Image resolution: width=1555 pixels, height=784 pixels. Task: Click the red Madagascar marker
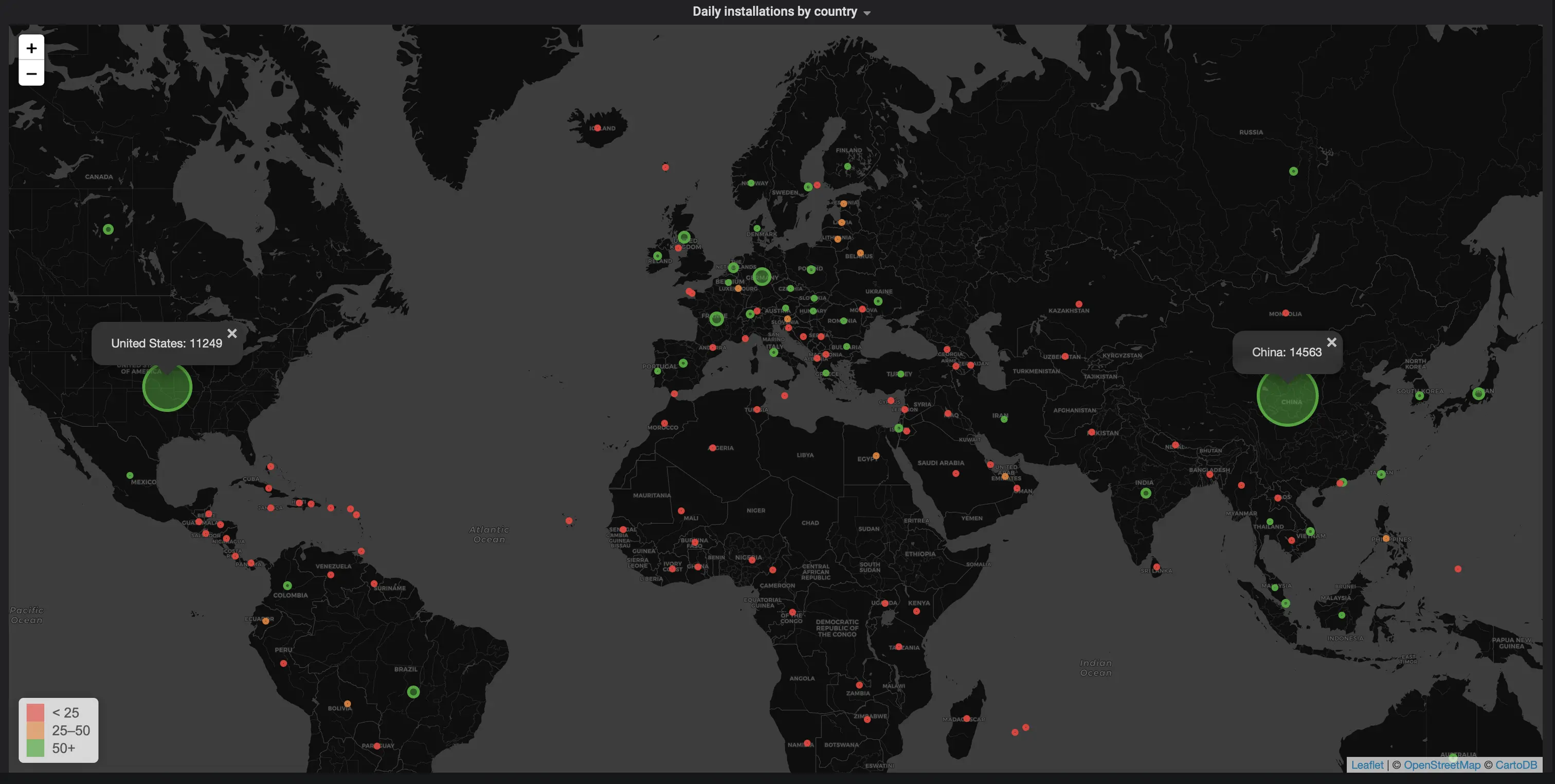point(966,718)
